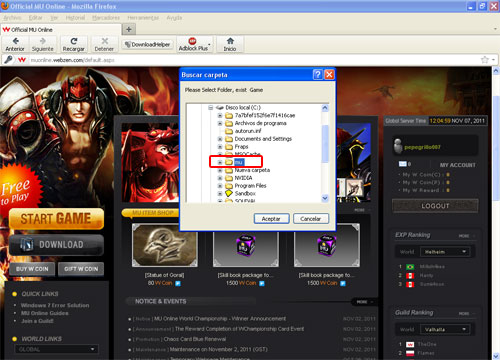Go back with the Anterior button
The image size is (500, 360).
(15, 44)
